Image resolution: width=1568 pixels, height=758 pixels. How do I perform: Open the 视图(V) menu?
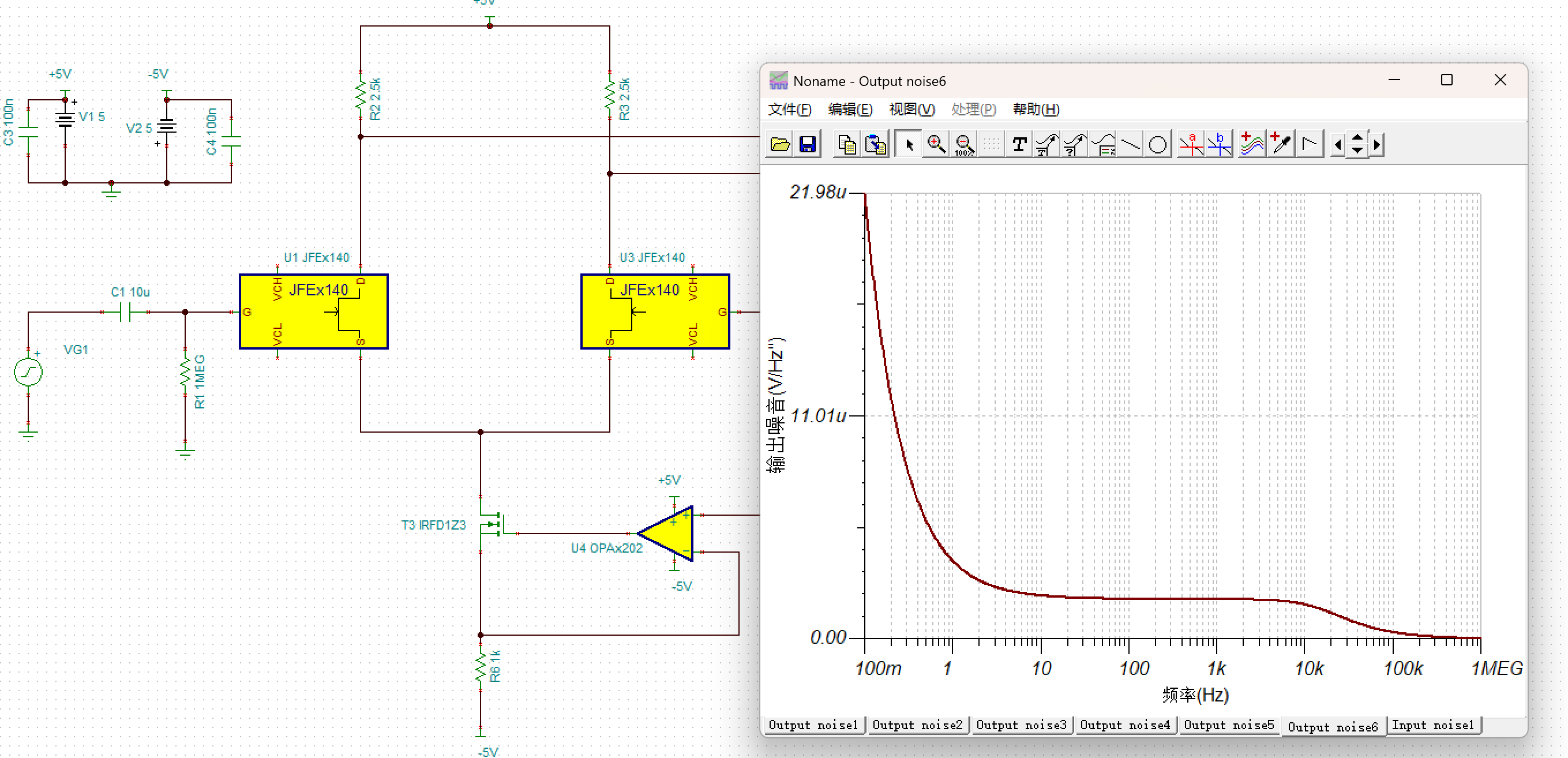coord(911,110)
